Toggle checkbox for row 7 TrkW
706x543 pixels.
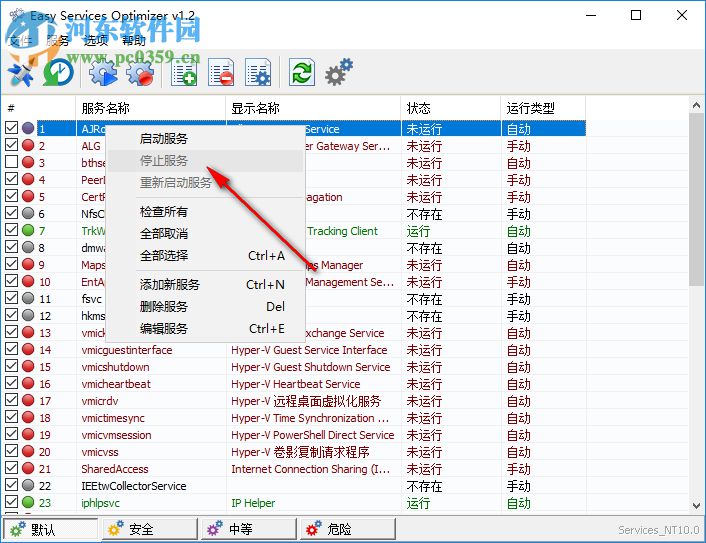[x=12, y=230]
